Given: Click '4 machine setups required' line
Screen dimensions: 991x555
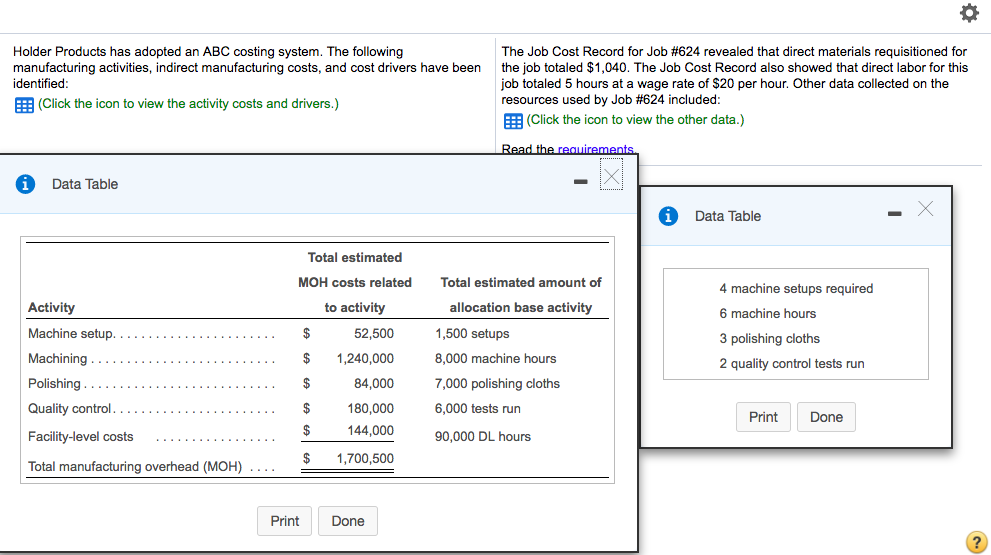Looking at the screenshot, I should point(796,289).
